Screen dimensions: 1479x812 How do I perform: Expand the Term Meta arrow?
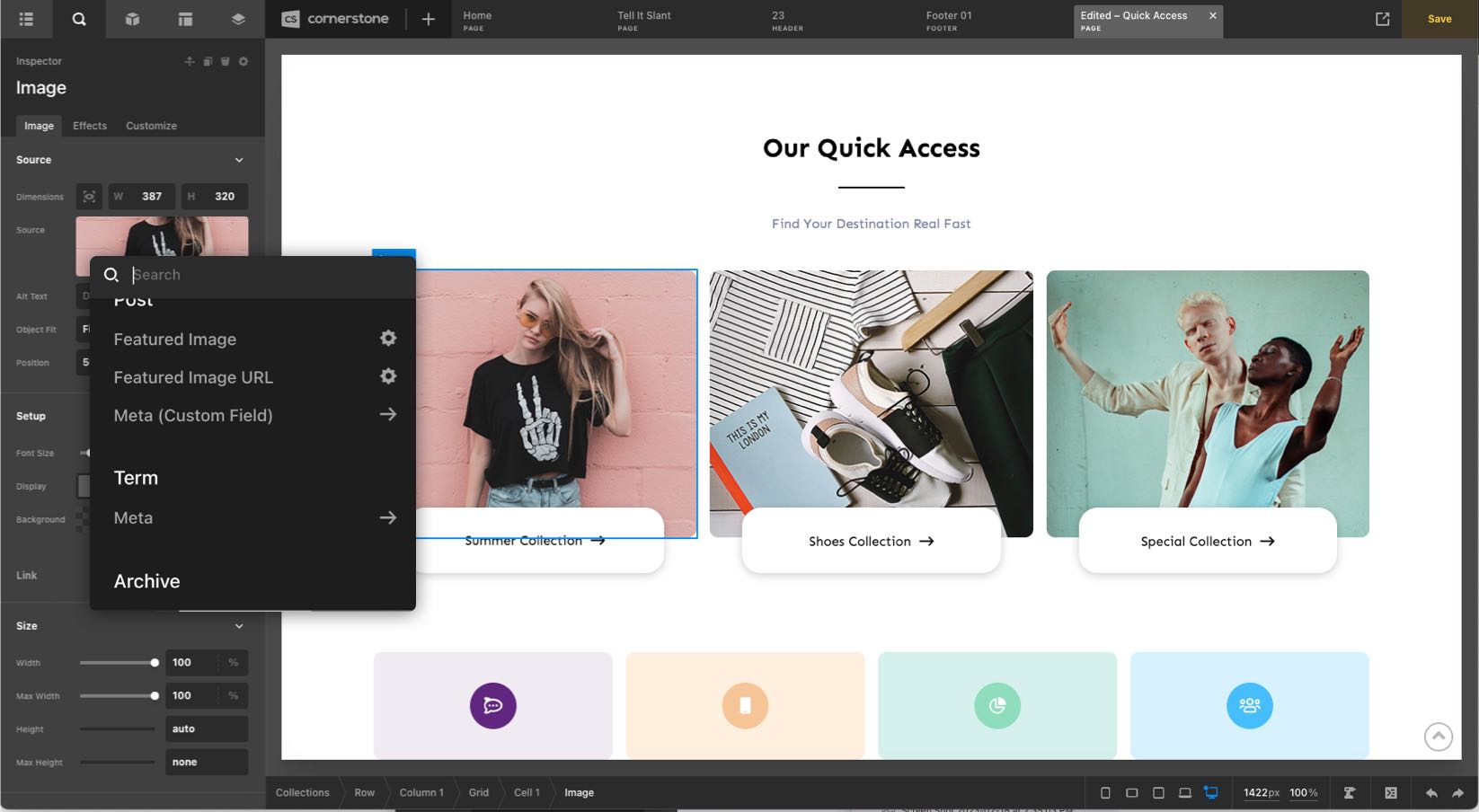388,517
